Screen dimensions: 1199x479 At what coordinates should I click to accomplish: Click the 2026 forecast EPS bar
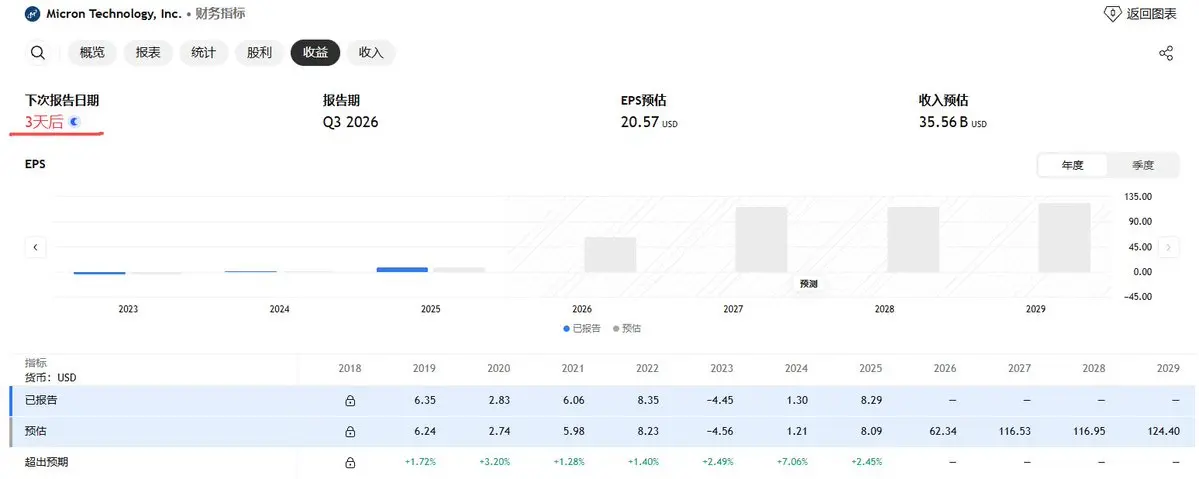[x=610, y=255]
